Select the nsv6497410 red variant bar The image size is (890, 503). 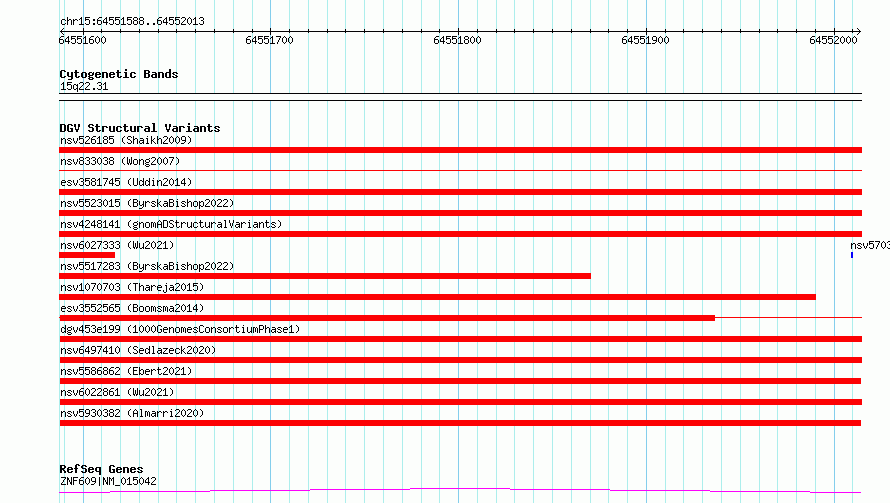[x=460, y=360]
